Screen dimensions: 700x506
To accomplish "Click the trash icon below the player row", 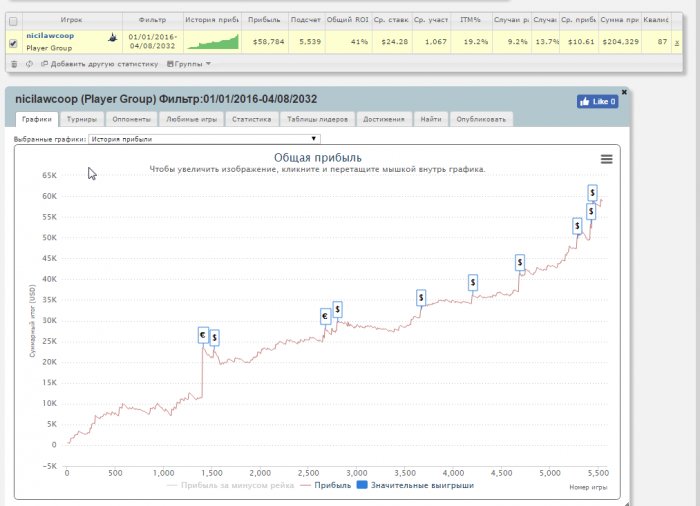I will coord(14,63).
